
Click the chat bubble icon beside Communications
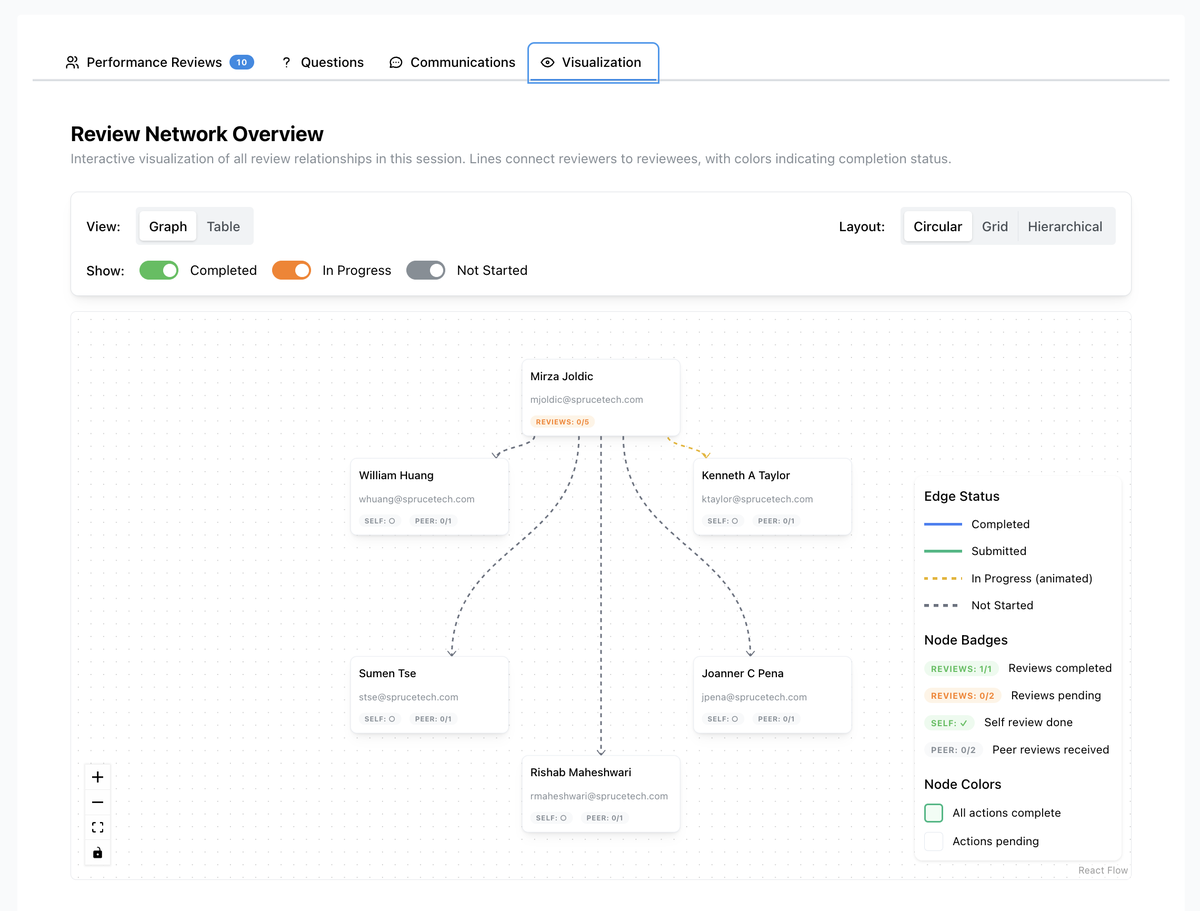(x=396, y=62)
